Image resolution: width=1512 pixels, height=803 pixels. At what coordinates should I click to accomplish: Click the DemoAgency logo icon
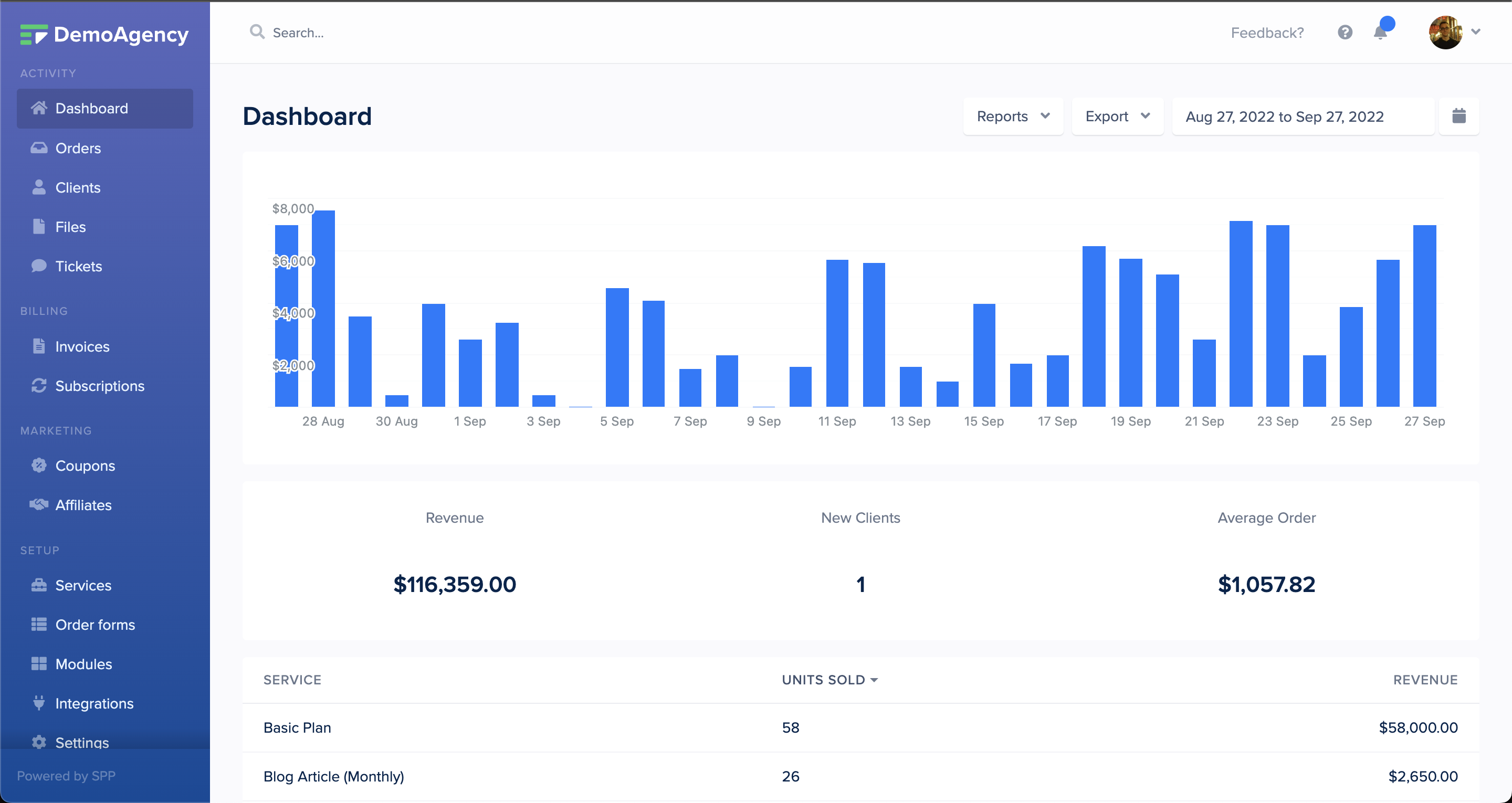coord(34,35)
